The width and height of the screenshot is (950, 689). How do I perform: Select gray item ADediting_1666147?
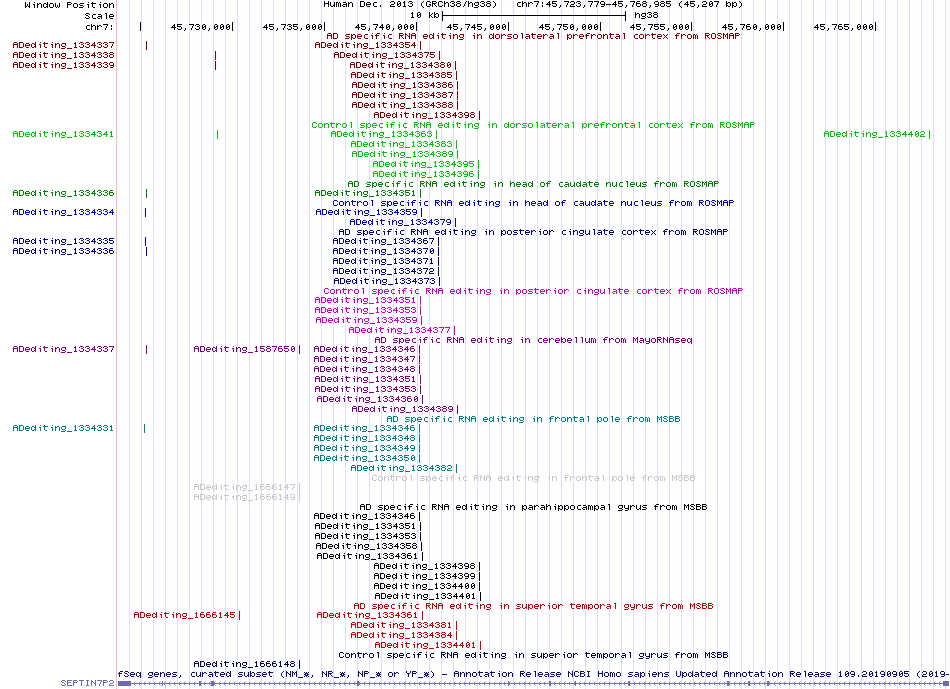coord(245,487)
